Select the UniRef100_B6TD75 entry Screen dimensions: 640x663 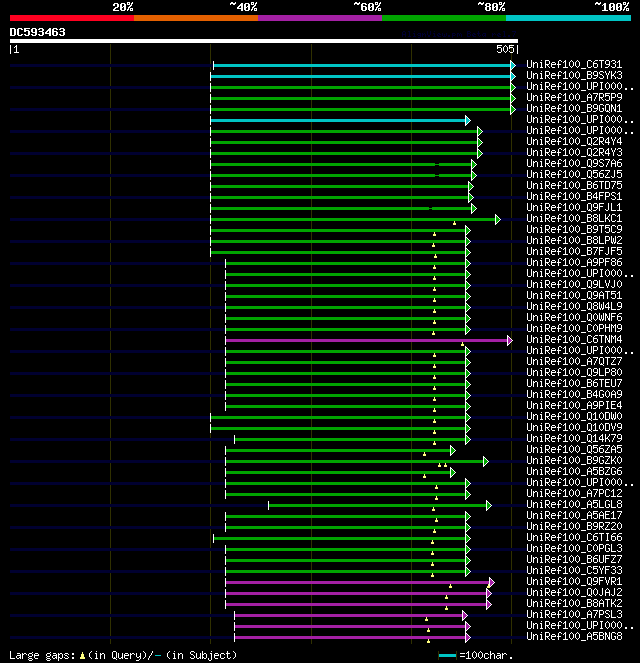coord(574,185)
